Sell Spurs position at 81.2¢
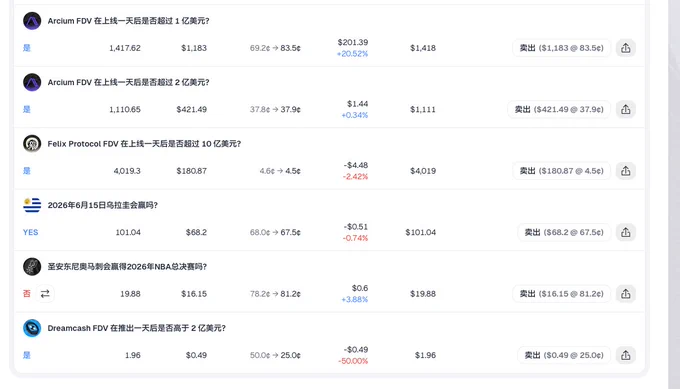 click(x=562, y=294)
